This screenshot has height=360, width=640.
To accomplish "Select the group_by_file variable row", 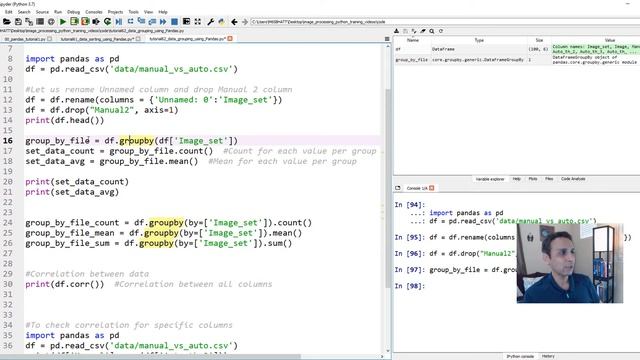I will coord(517,60).
